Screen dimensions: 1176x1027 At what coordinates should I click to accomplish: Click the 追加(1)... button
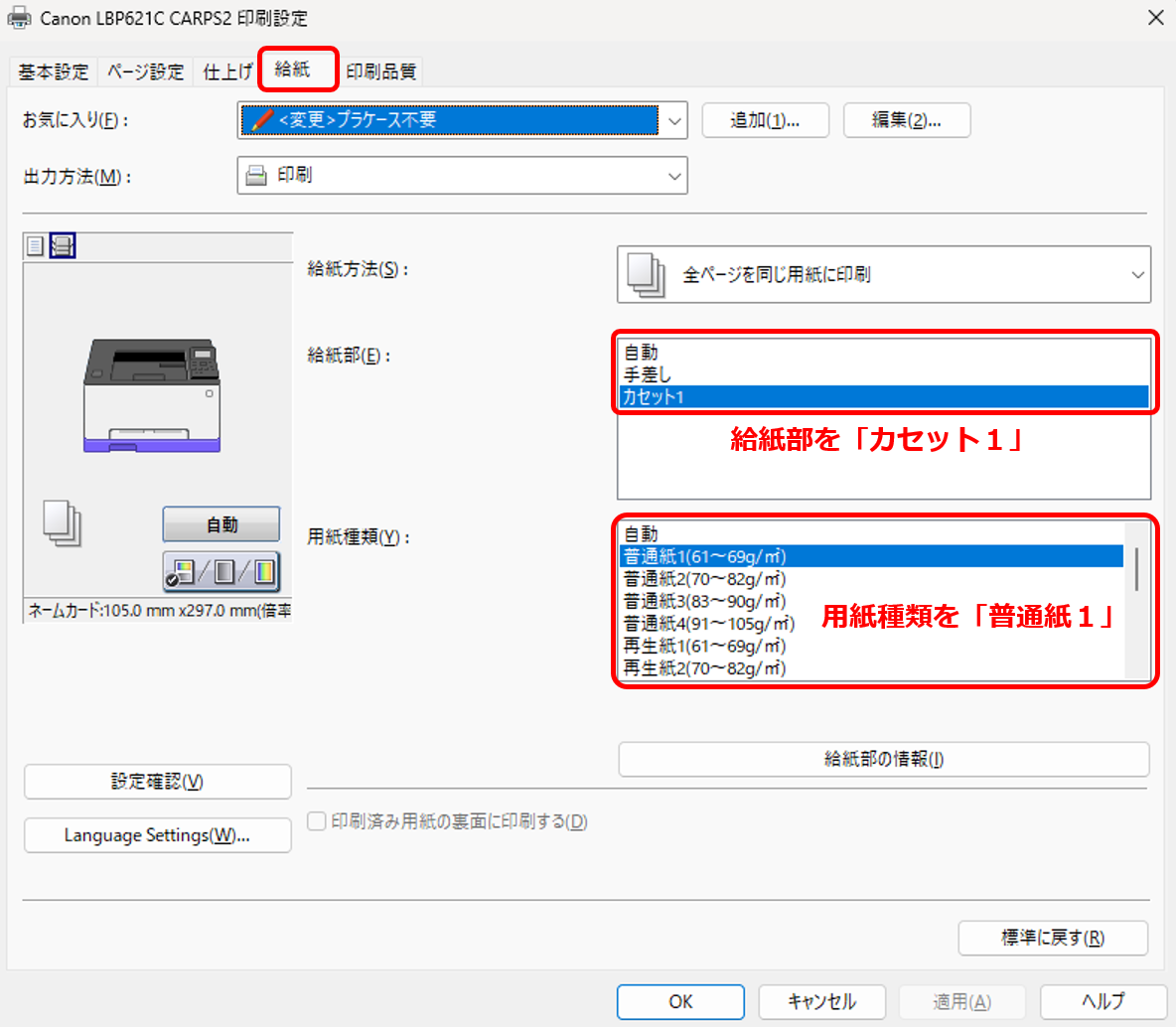[765, 120]
